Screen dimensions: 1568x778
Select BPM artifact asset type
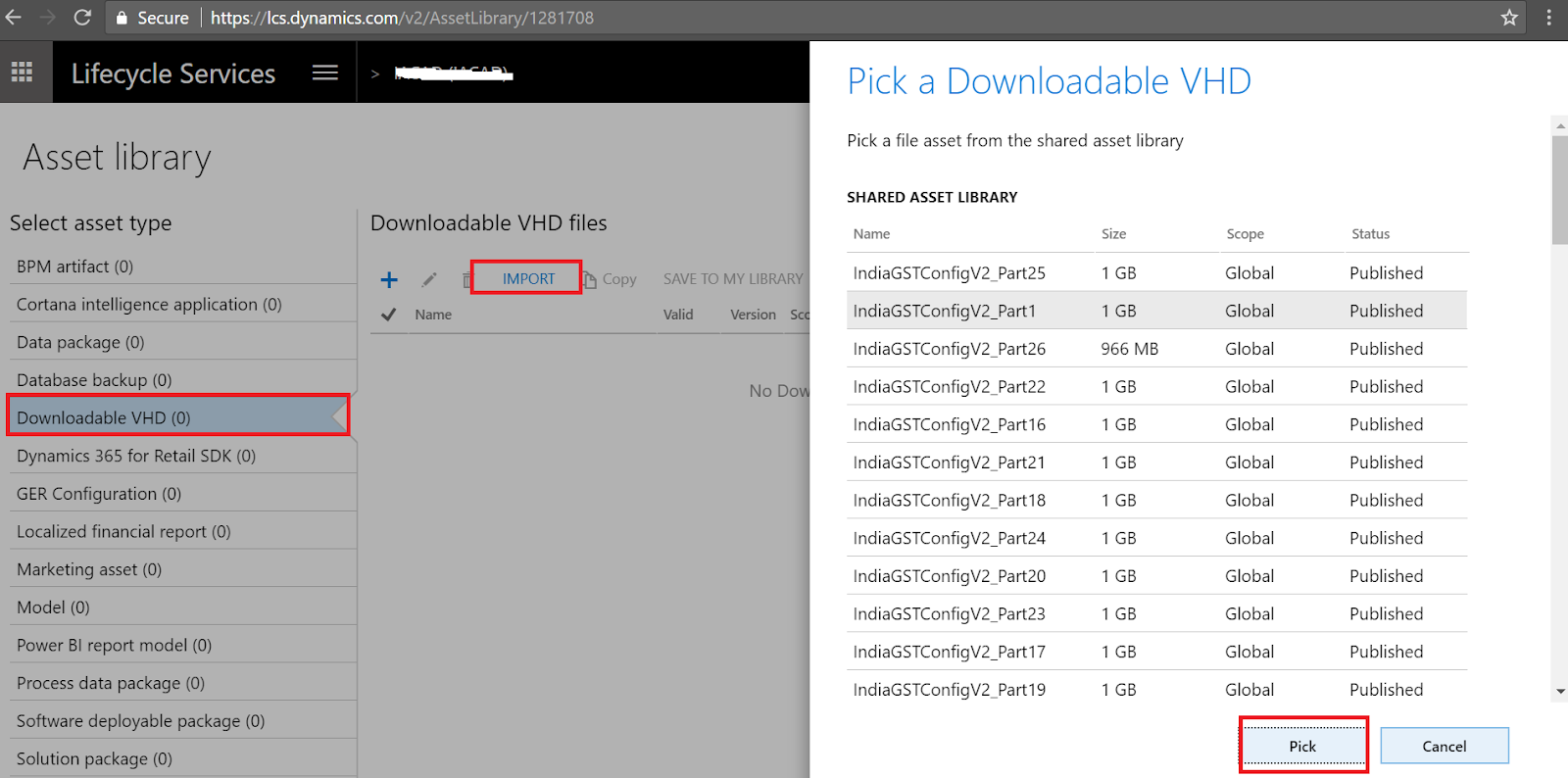click(182, 267)
